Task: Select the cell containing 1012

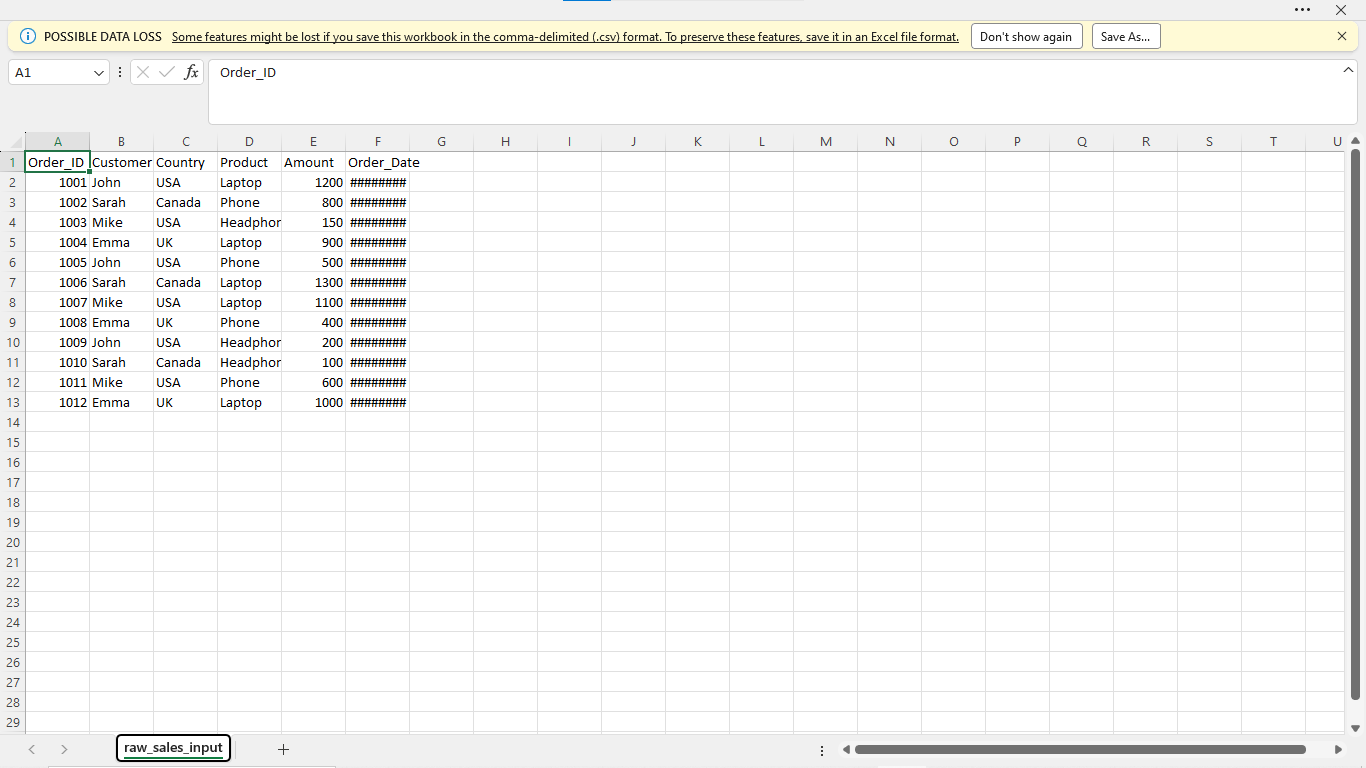Action: coord(58,402)
